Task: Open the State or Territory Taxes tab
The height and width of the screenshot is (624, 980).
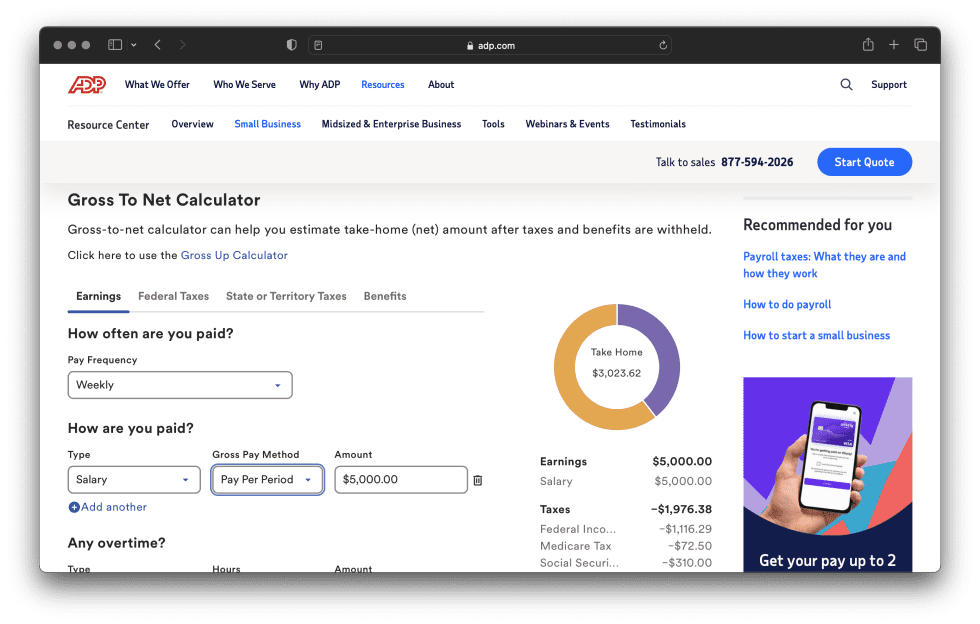Action: [x=286, y=296]
